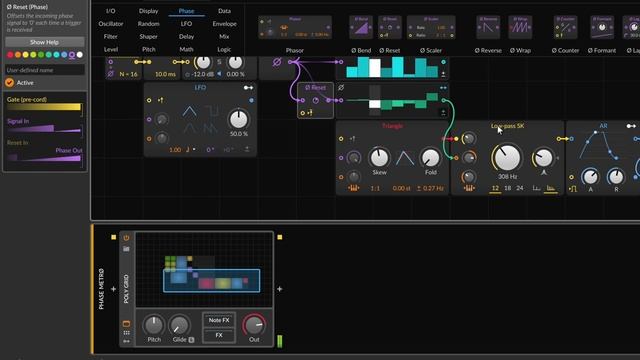Toggle the Triangle pre-cord retrigger switch
The height and width of the screenshot is (360, 640).
click(352, 139)
